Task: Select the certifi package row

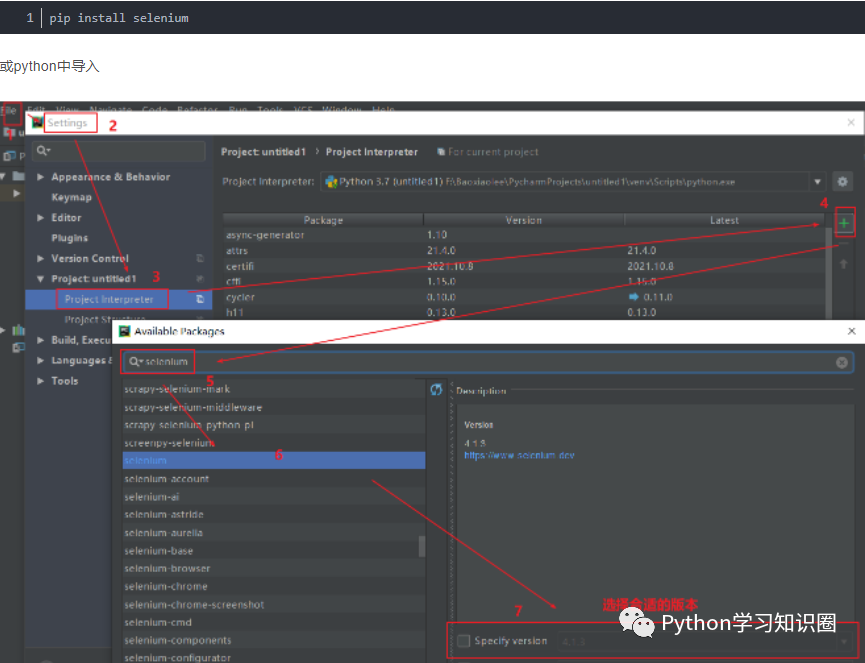Action: (524, 266)
